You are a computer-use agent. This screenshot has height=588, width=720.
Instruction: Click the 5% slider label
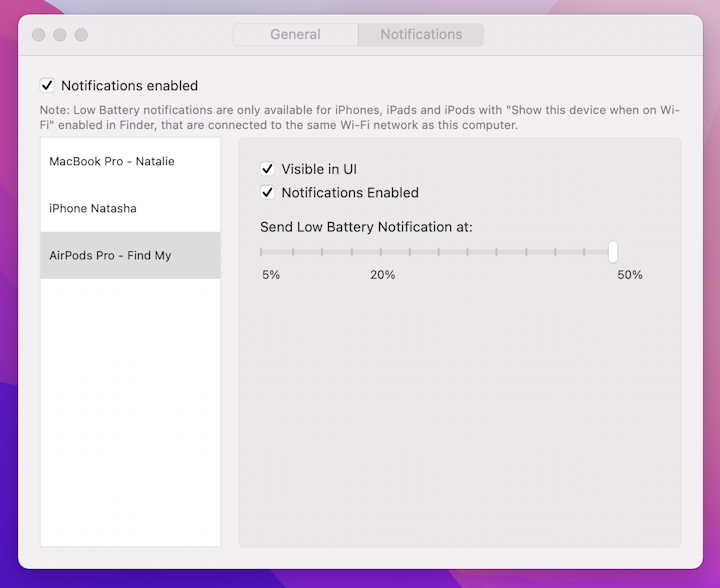[x=271, y=275]
